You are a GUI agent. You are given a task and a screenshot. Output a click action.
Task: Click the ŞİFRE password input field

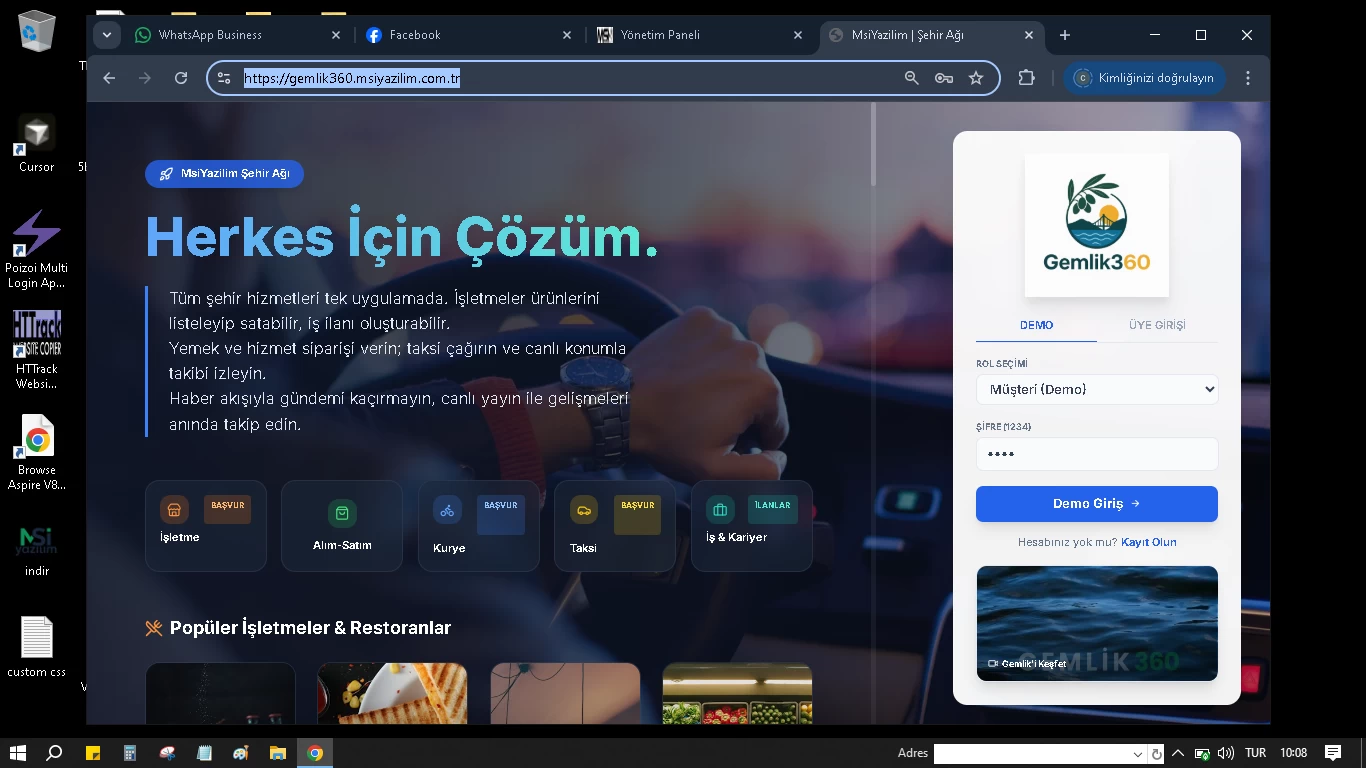[x=1096, y=453]
